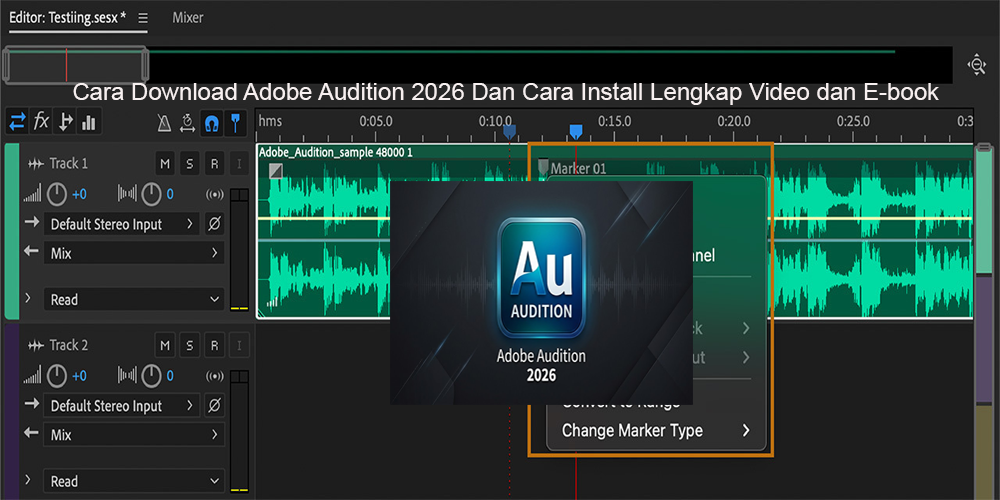Click the first blue marker on ruler

pos(509,132)
